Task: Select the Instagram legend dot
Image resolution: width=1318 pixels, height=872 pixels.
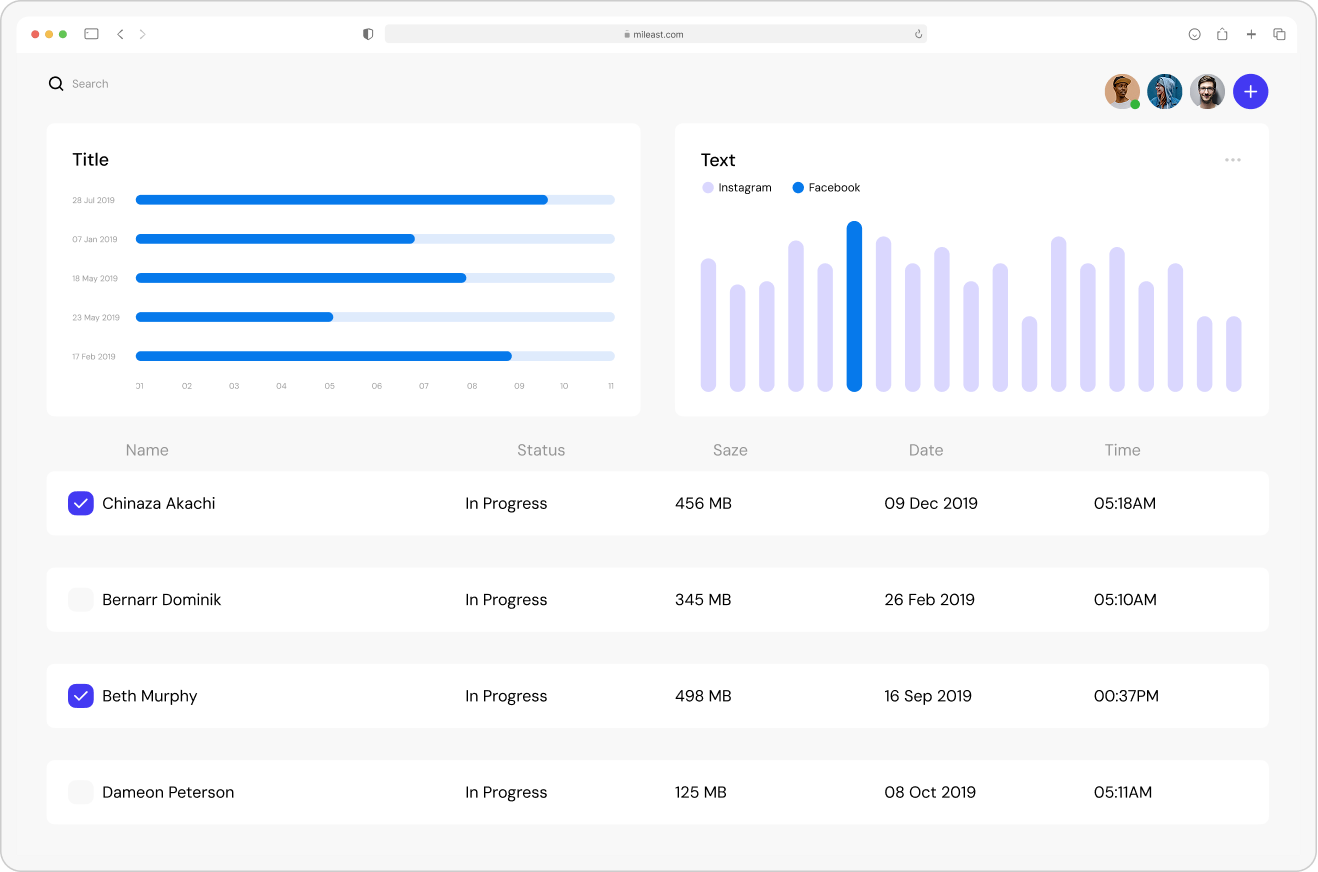Action: [708, 187]
